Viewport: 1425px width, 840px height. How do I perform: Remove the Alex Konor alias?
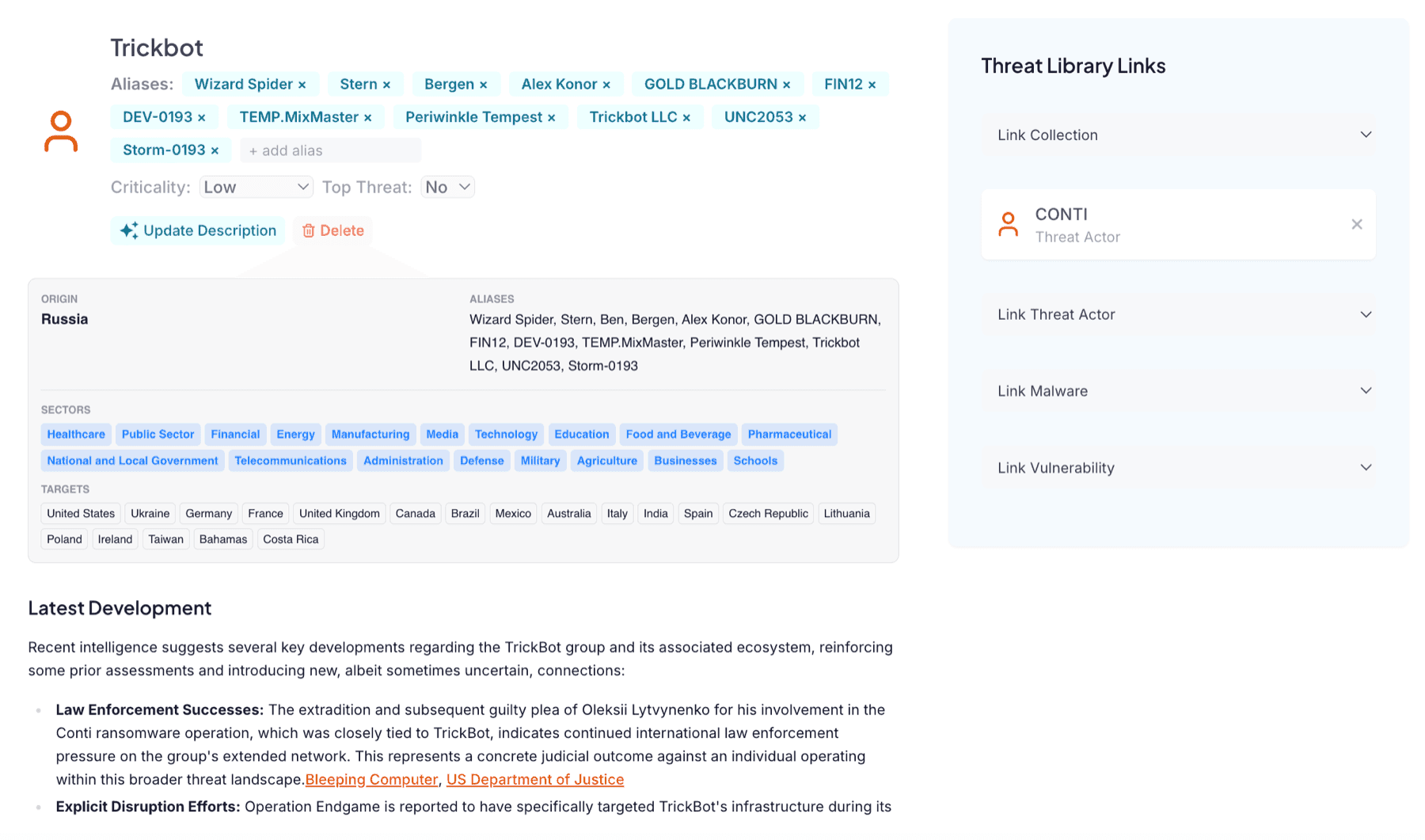[606, 85]
